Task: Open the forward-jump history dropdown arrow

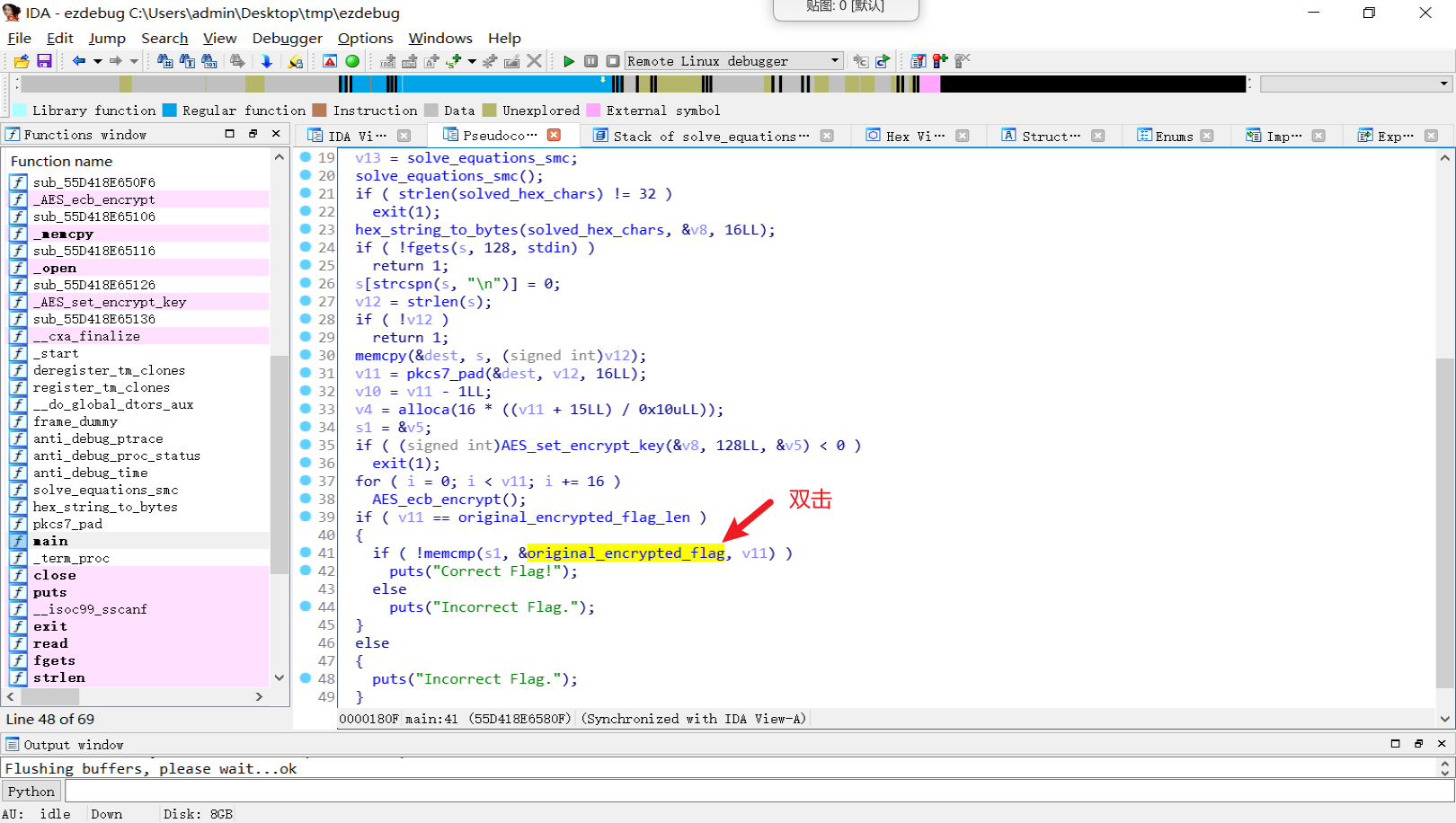Action: (x=134, y=61)
